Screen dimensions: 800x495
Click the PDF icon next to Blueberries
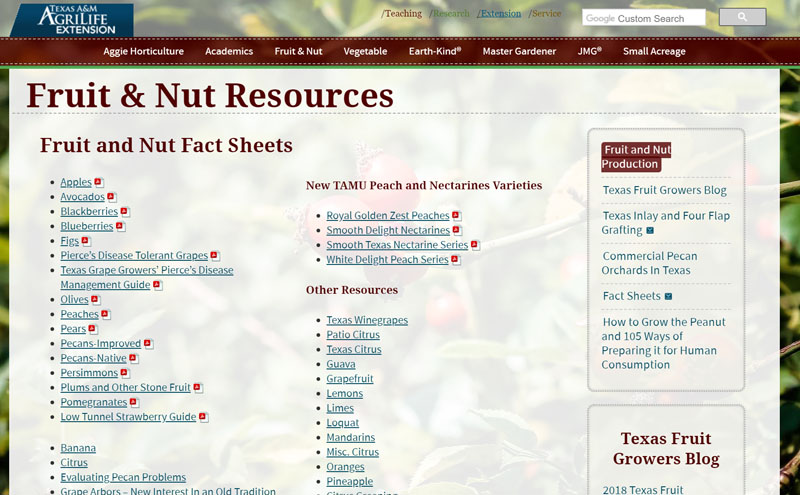(120, 226)
